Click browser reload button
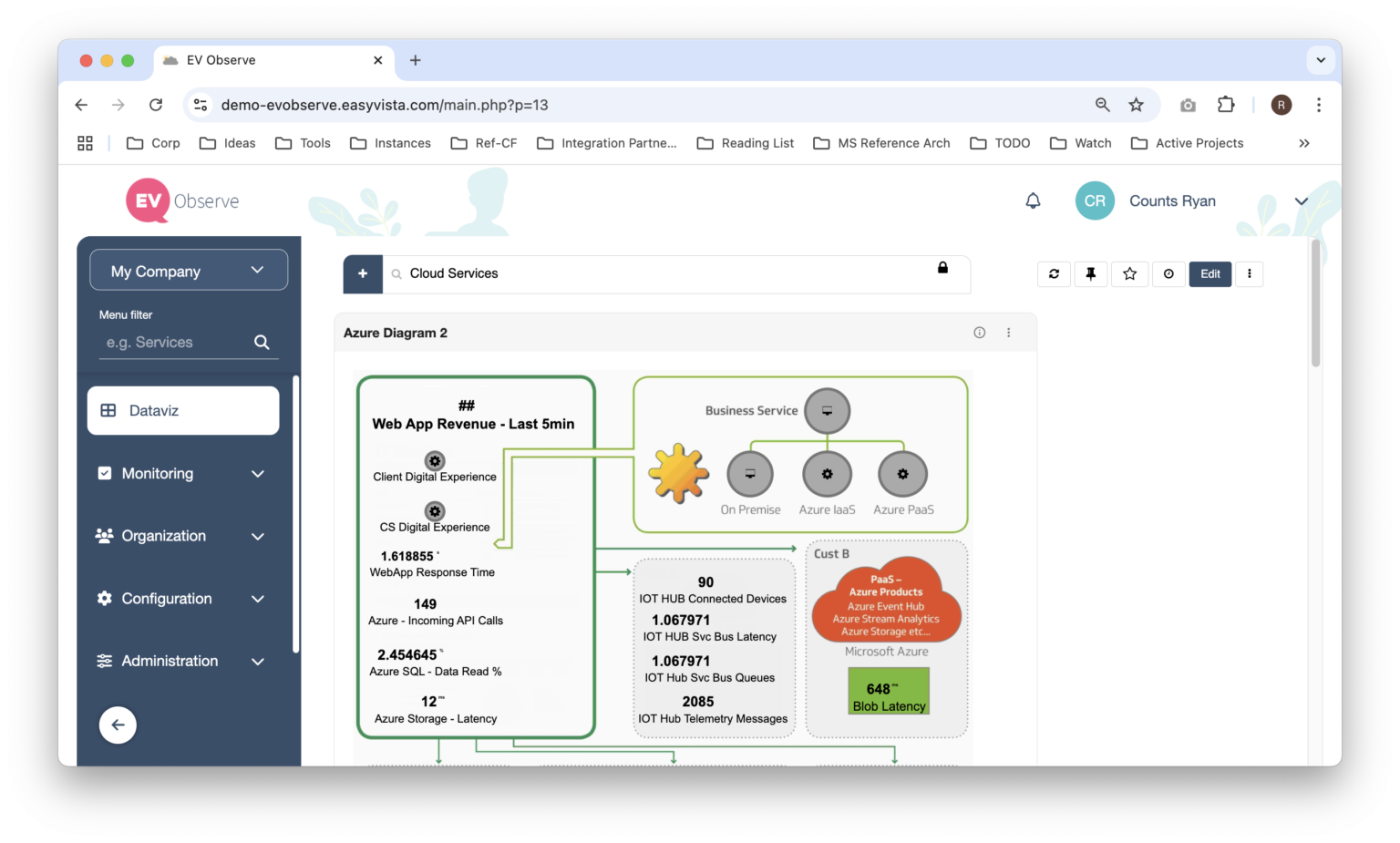 pos(156,105)
